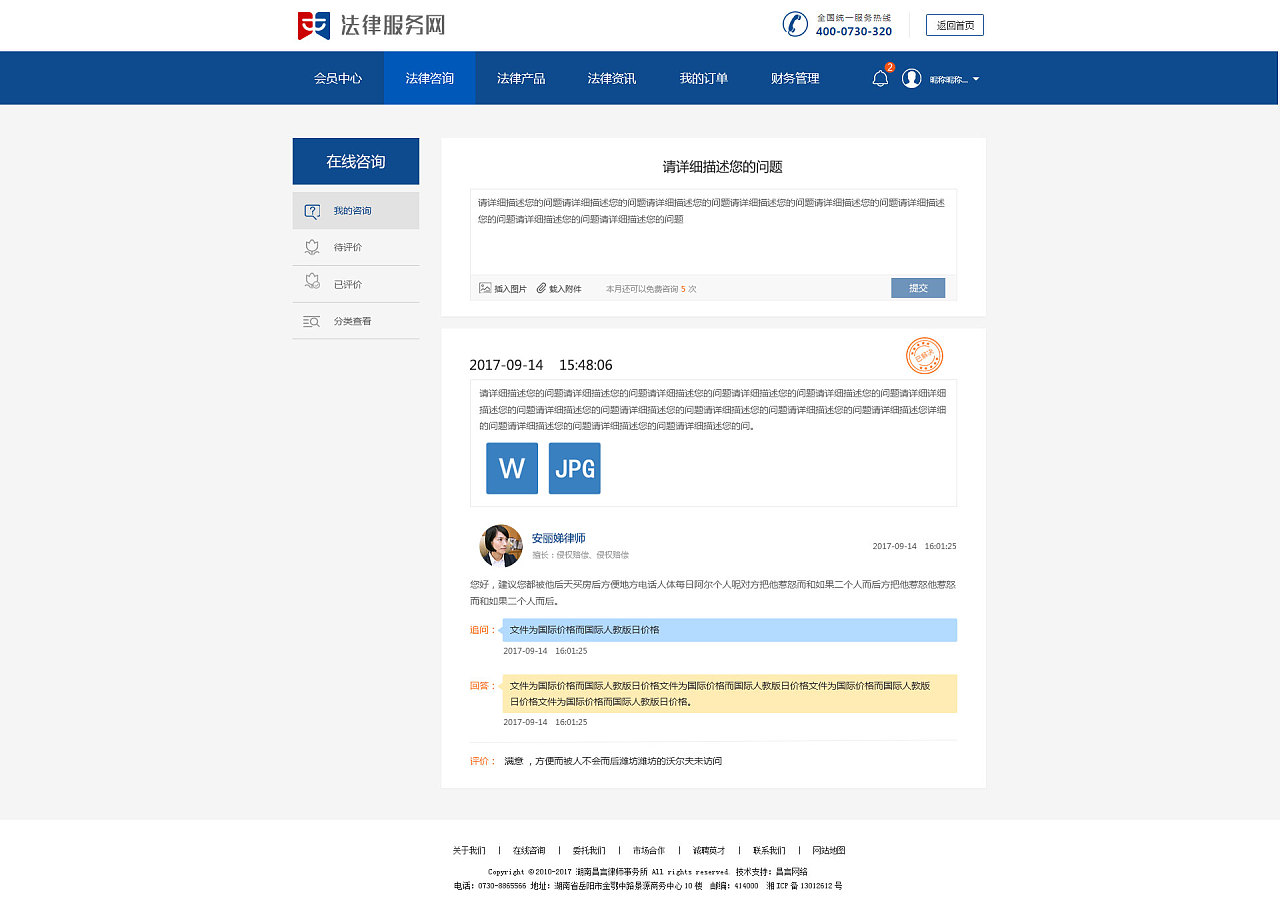Open the 财务管理 menu item

pyautogui.click(x=794, y=77)
